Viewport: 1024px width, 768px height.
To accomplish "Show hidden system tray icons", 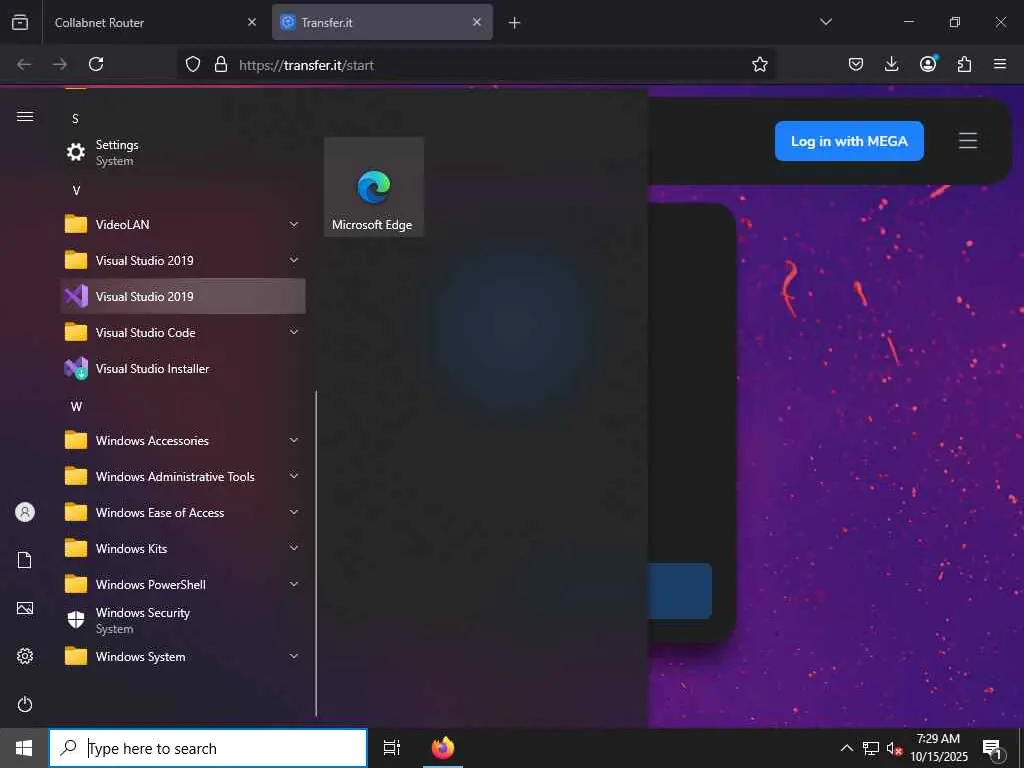I will 846,748.
